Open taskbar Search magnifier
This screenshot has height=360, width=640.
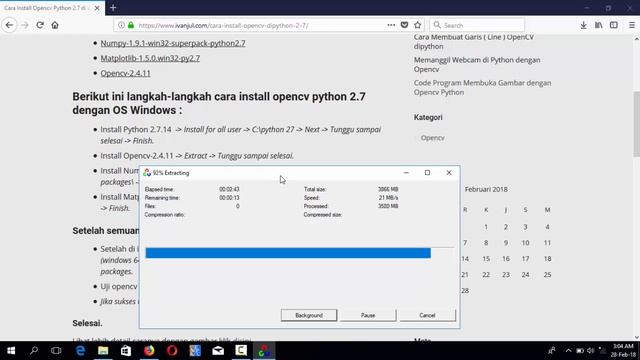click(x=34, y=351)
